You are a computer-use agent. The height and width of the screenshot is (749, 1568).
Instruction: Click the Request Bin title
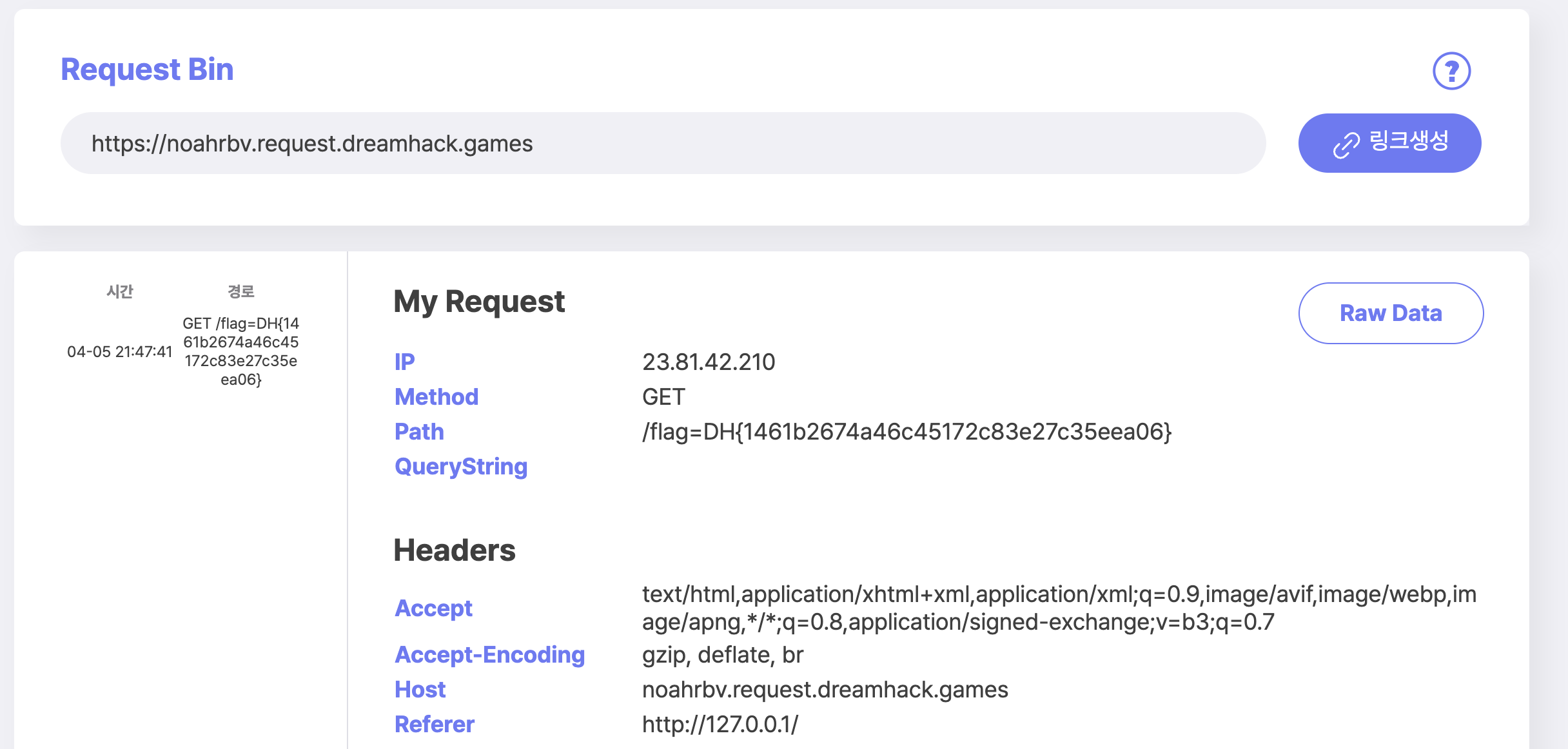[147, 70]
